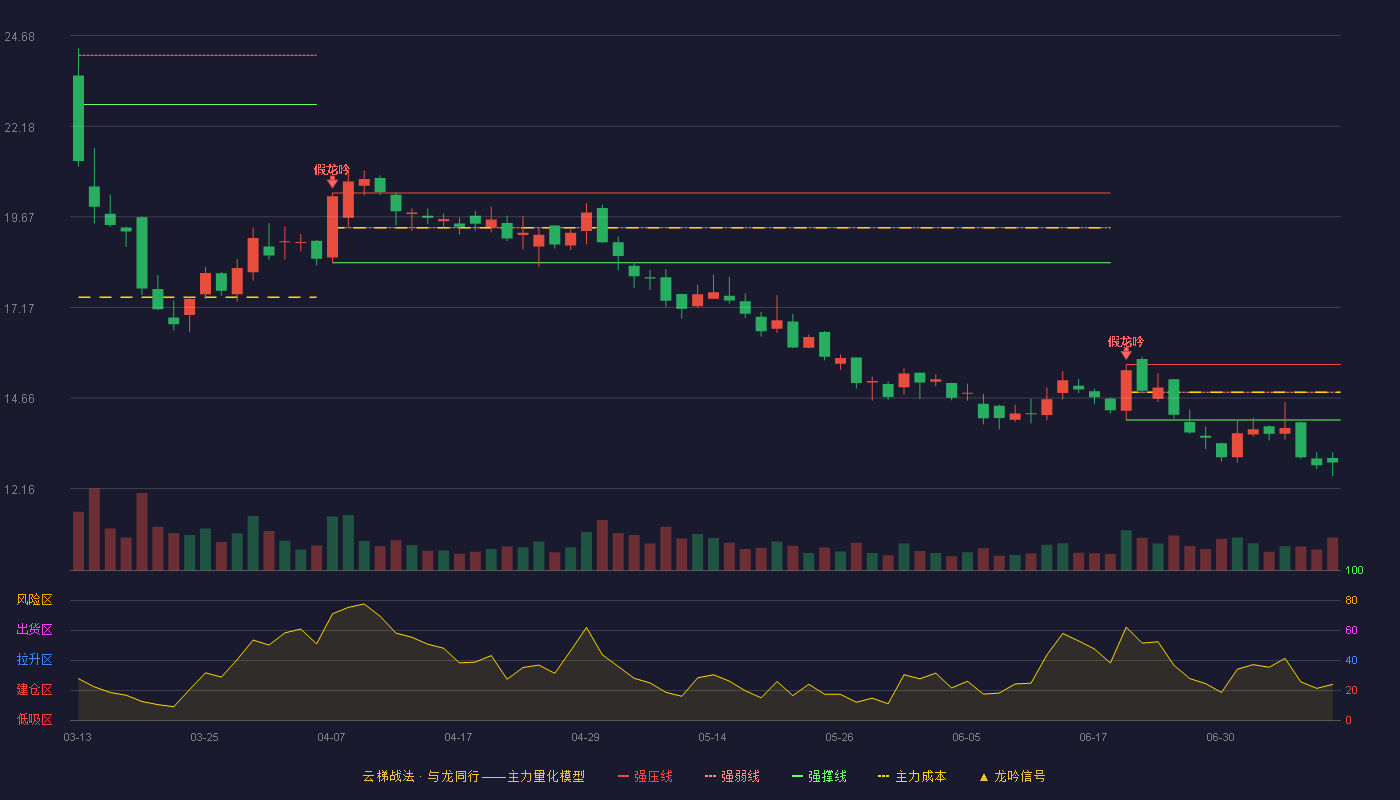Select the 风险区 zone label
The image size is (1400, 800).
click(34, 600)
